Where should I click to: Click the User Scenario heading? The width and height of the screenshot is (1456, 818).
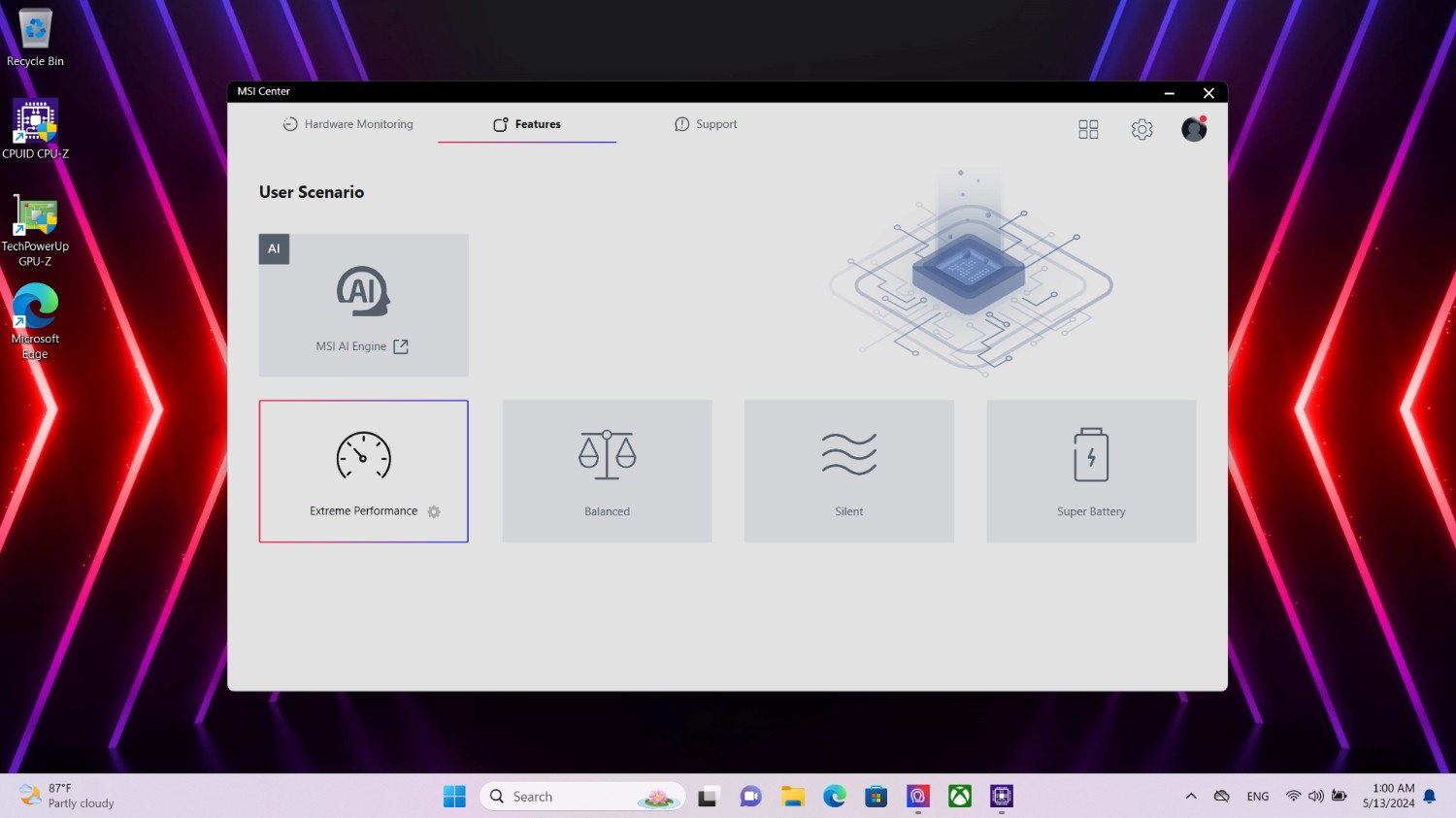tap(312, 192)
